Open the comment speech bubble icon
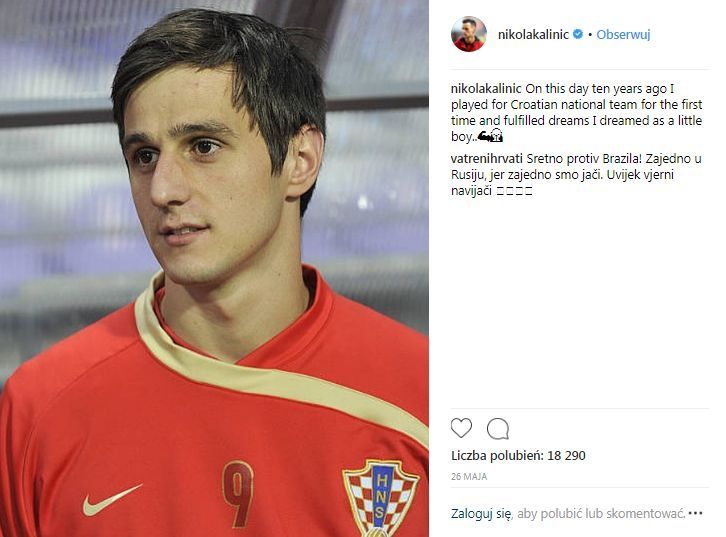This screenshot has height=537, width=726. tap(498, 429)
